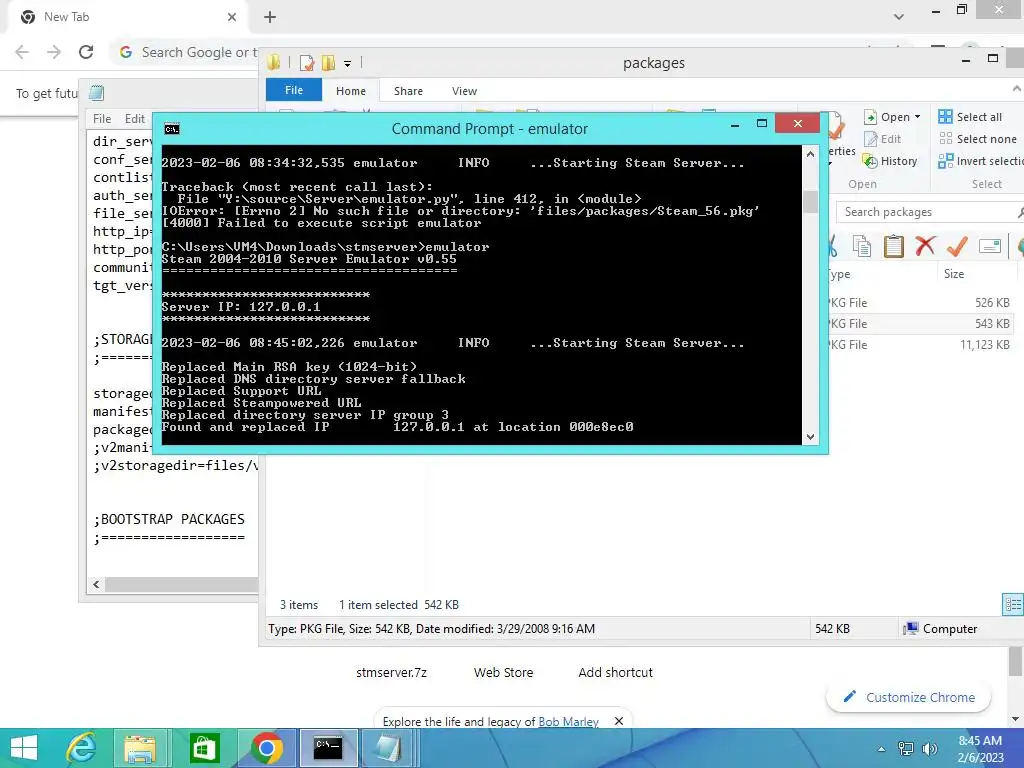Click the packages window folder icon

coord(274,63)
